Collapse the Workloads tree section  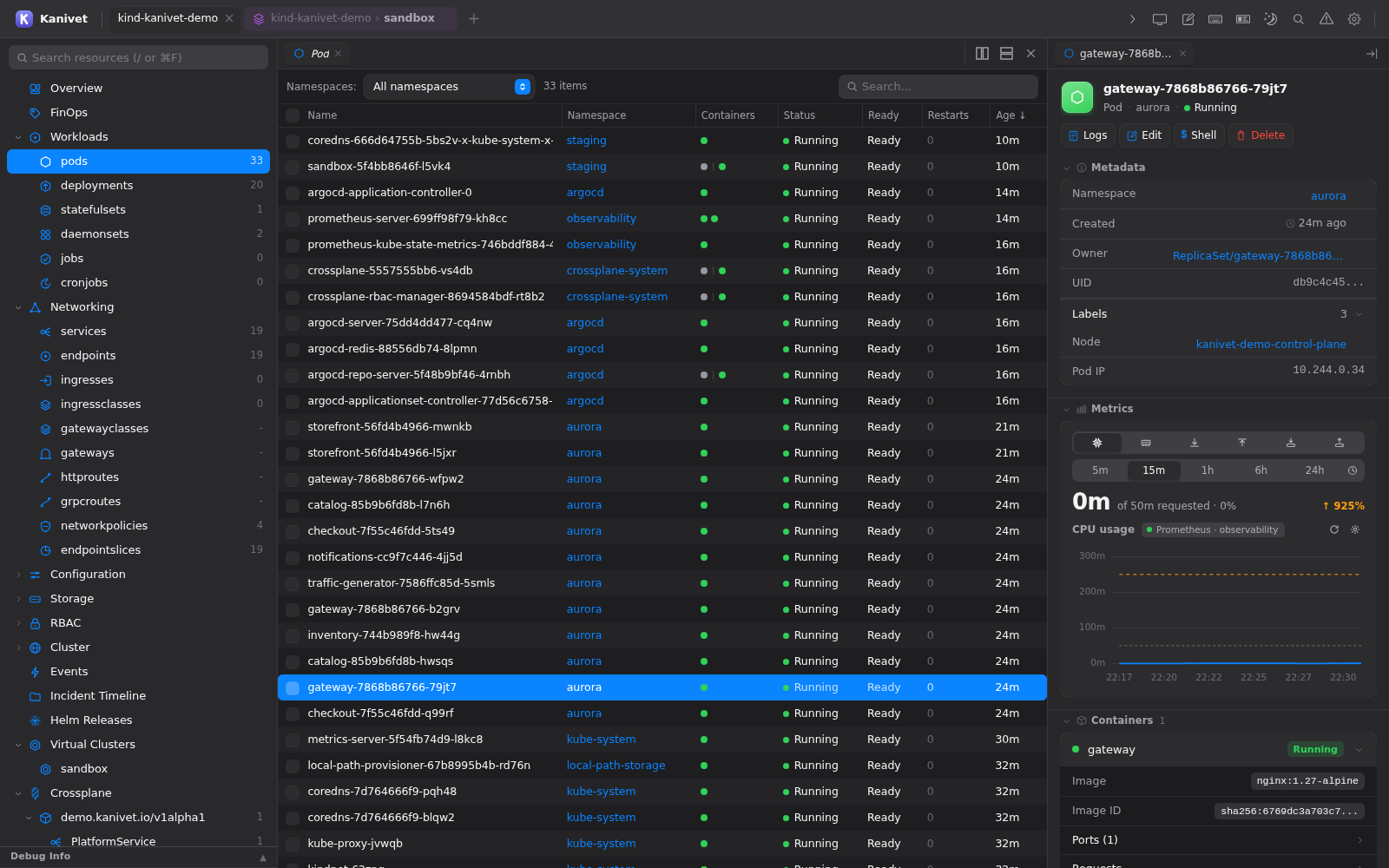(18, 137)
